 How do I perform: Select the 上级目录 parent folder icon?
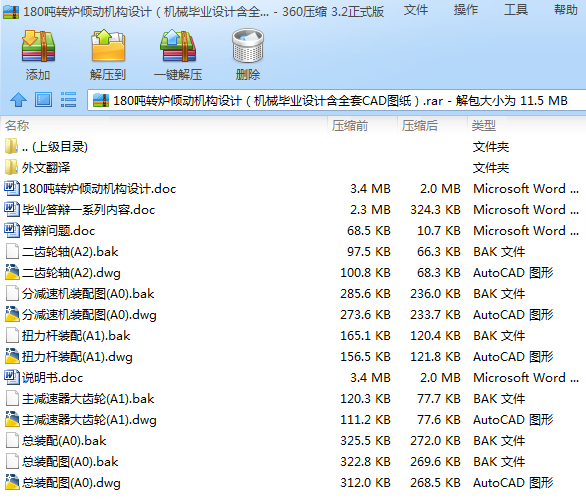(11, 147)
